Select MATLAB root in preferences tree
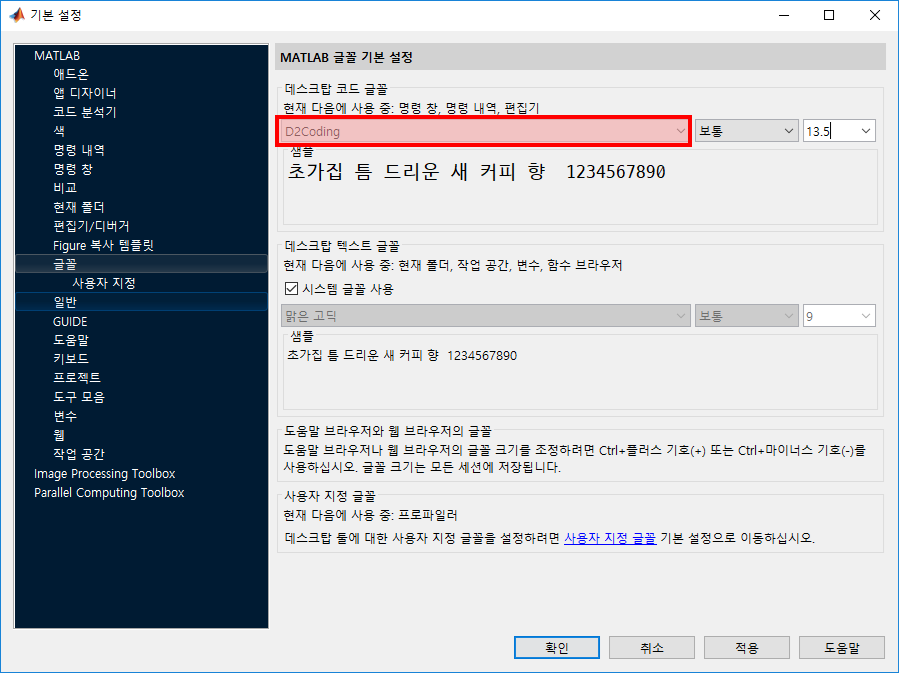Viewport: 899px width, 673px height. 57,56
